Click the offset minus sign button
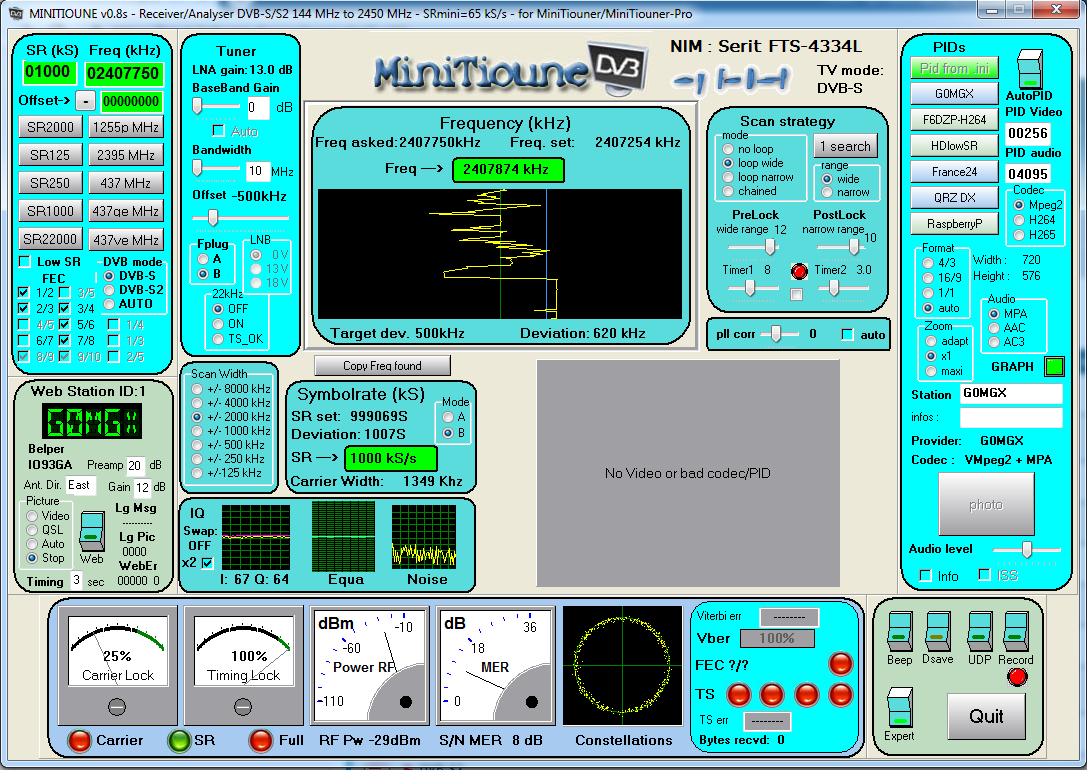The width and height of the screenshot is (1087, 770). tap(85, 101)
